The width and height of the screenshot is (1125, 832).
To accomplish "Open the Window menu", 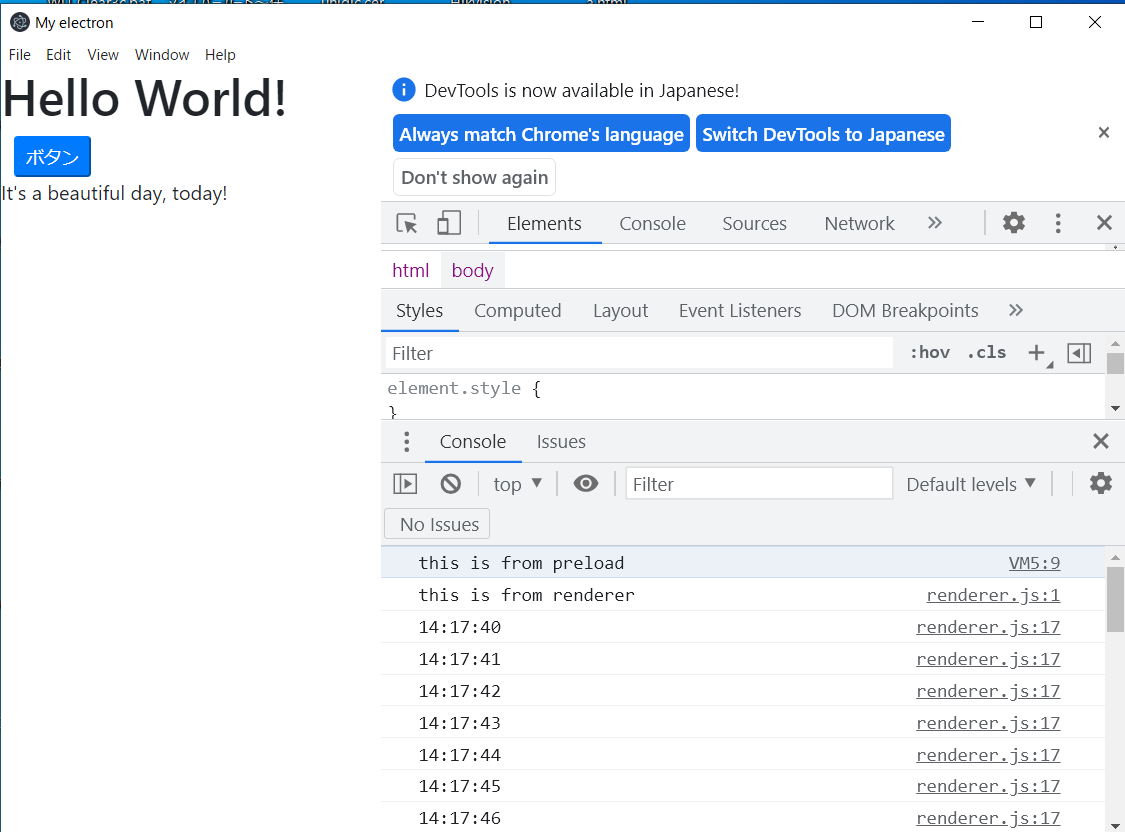I will point(161,55).
